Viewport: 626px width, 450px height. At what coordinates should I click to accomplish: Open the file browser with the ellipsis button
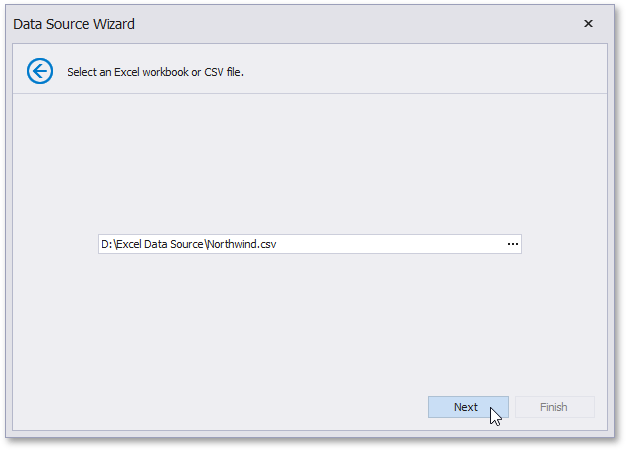pyautogui.click(x=512, y=244)
